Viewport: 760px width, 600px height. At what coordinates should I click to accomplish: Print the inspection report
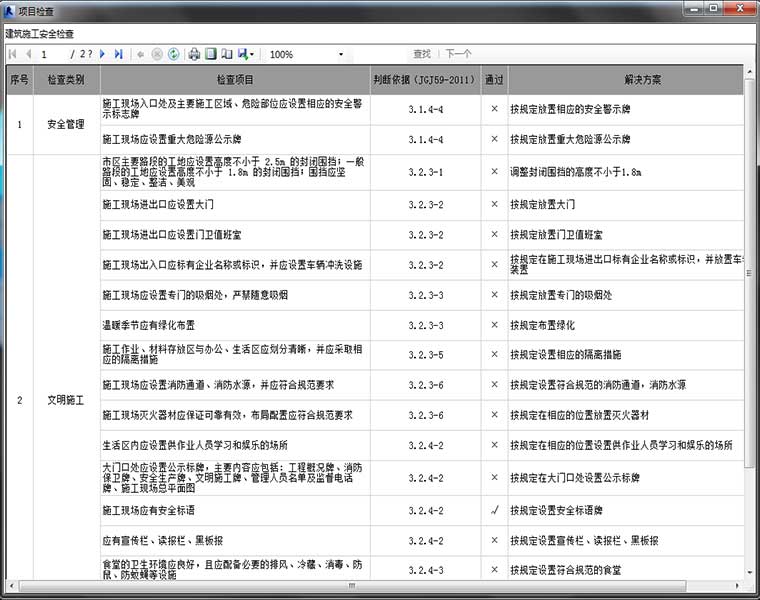click(x=194, y=54)
